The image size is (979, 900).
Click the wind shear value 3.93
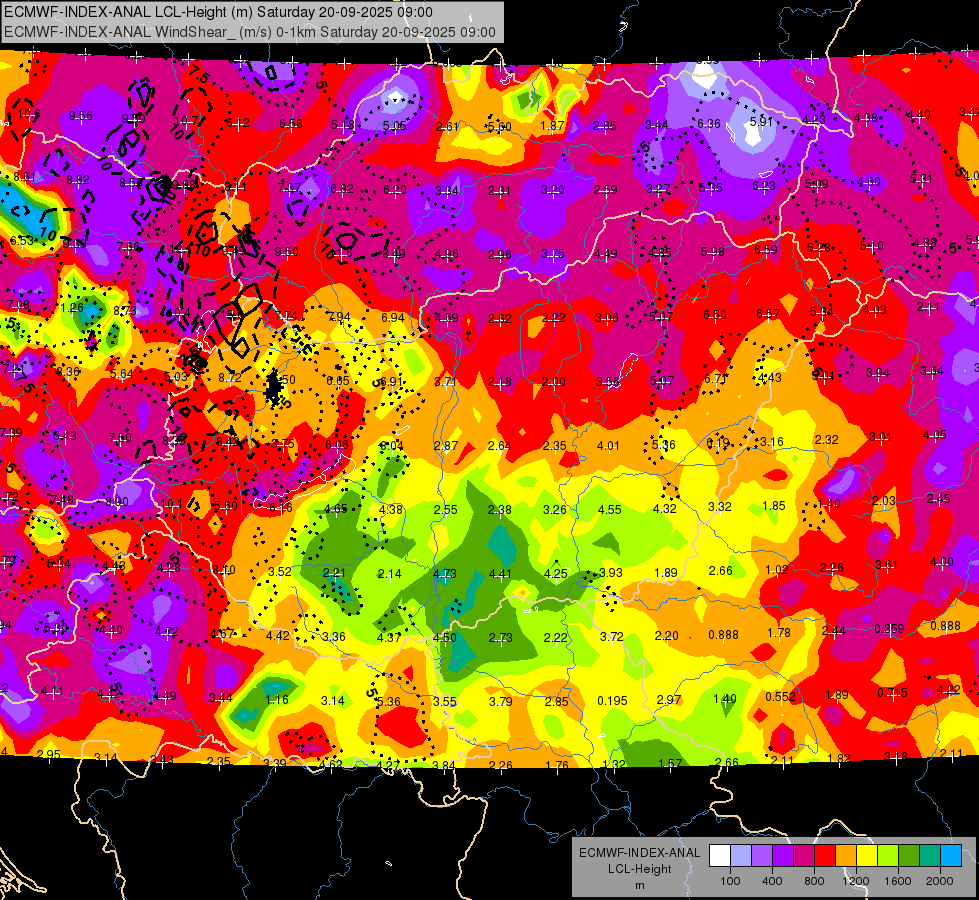[x=611, y=573]
